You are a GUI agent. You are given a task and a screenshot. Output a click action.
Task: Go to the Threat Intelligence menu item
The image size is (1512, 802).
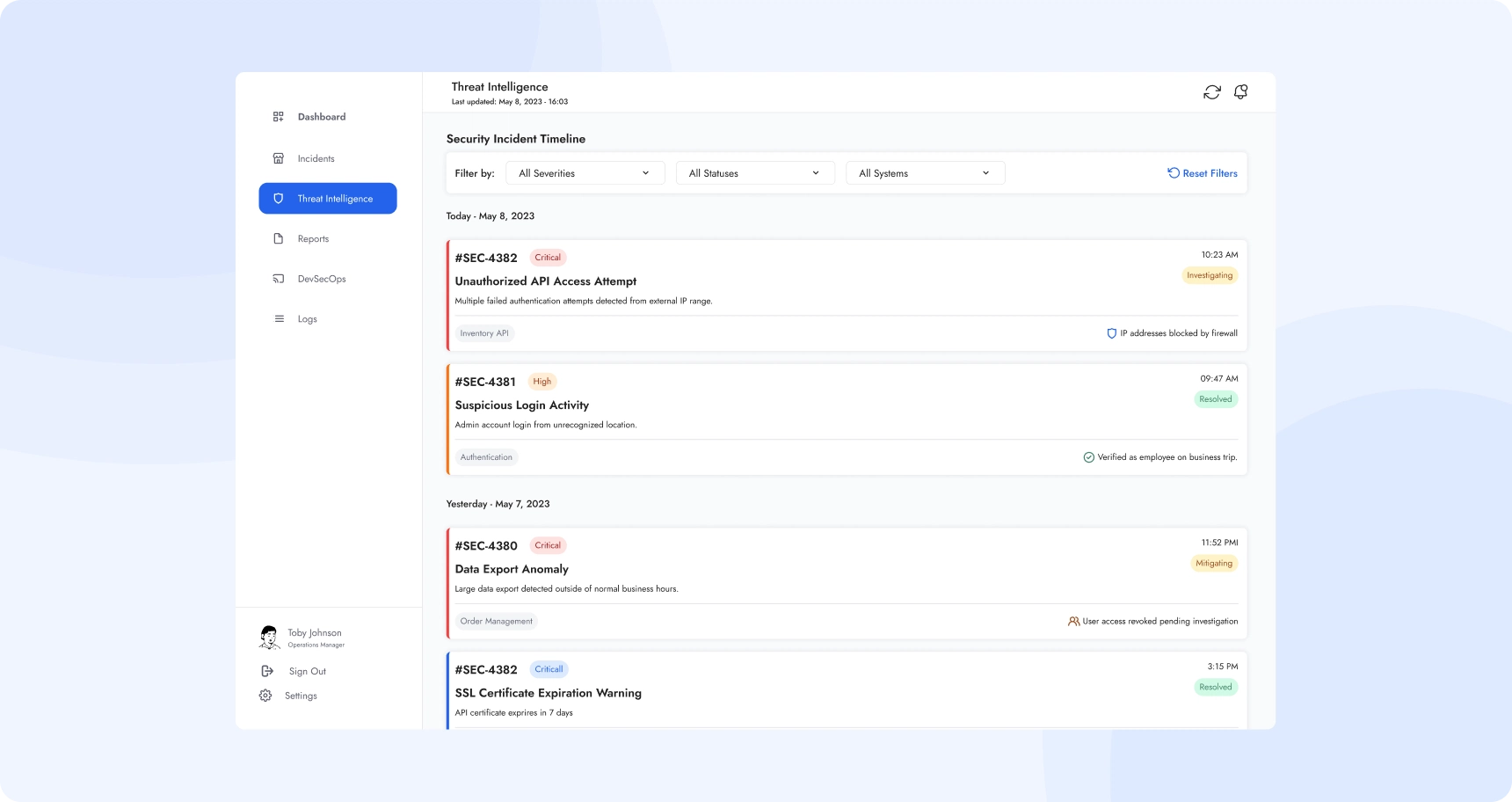(x=328, y=199)
